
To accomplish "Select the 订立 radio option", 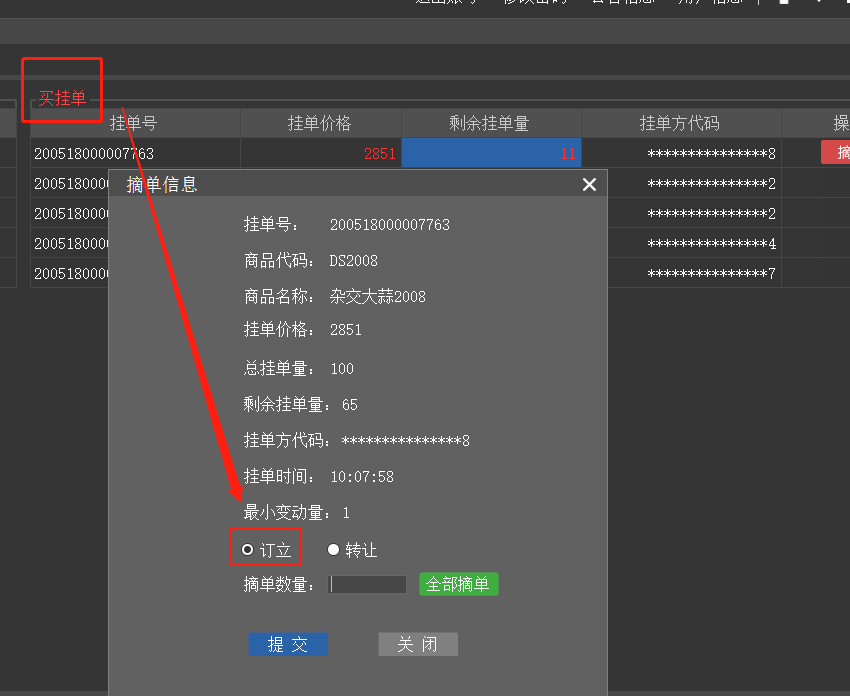I will 248,549.
